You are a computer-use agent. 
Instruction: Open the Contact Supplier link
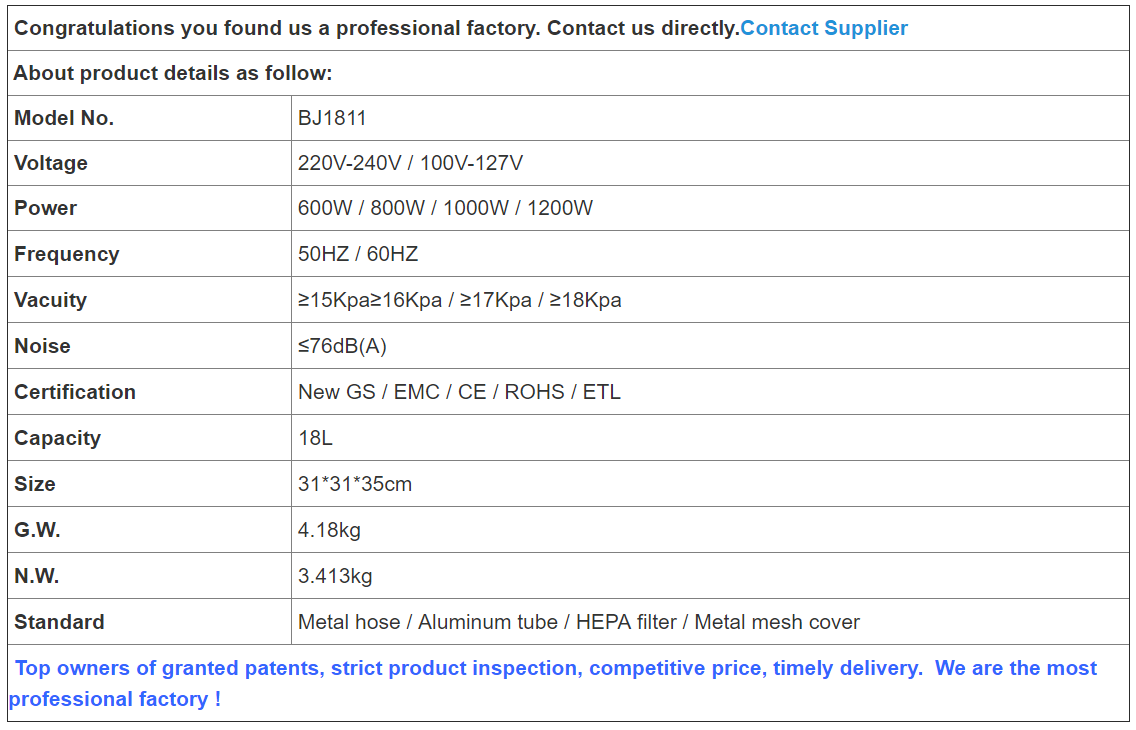pyautogui.click(x=824, y=28)
